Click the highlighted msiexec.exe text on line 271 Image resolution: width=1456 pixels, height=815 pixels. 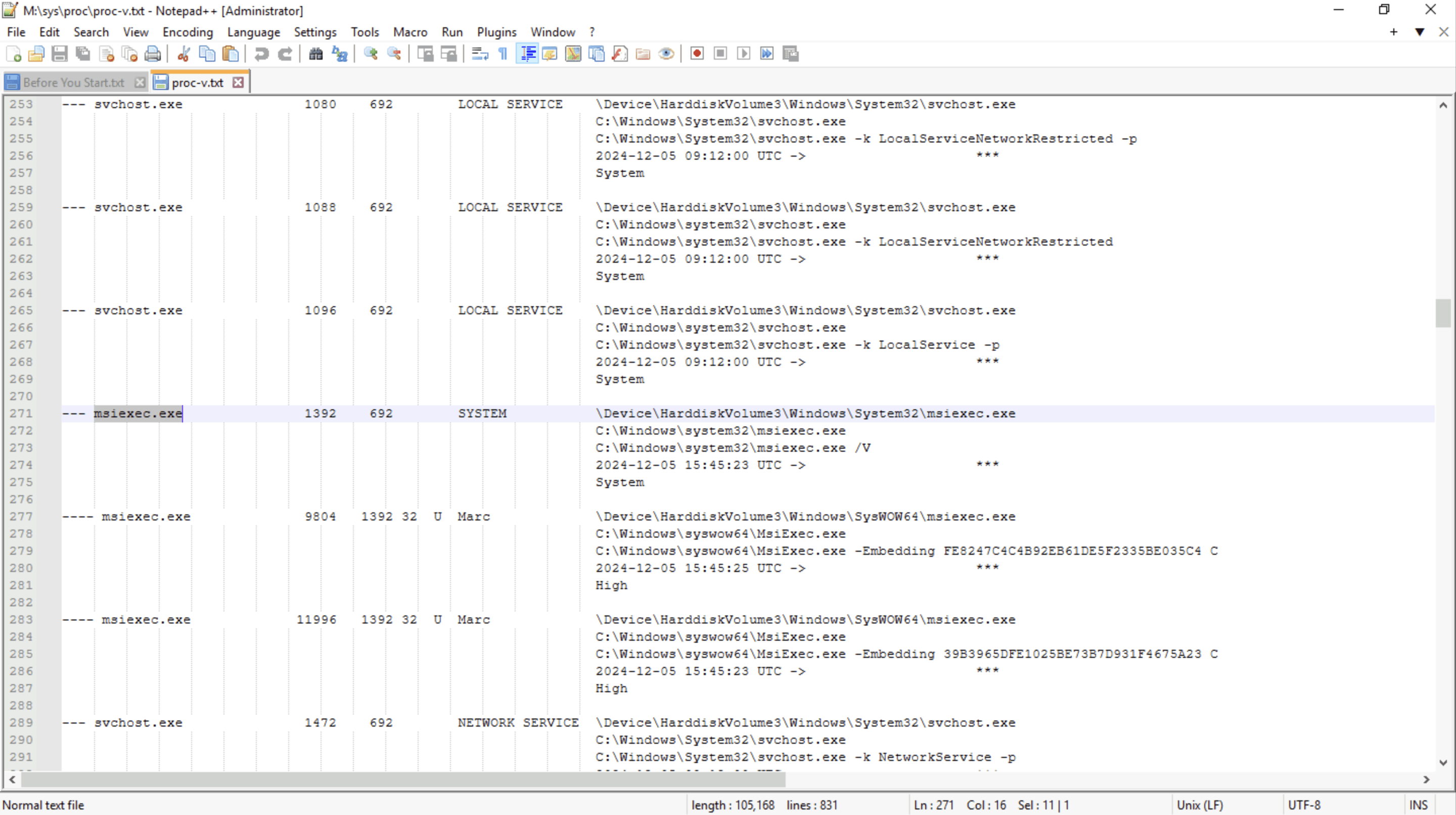pyautogui.click(x=138, y=413)
